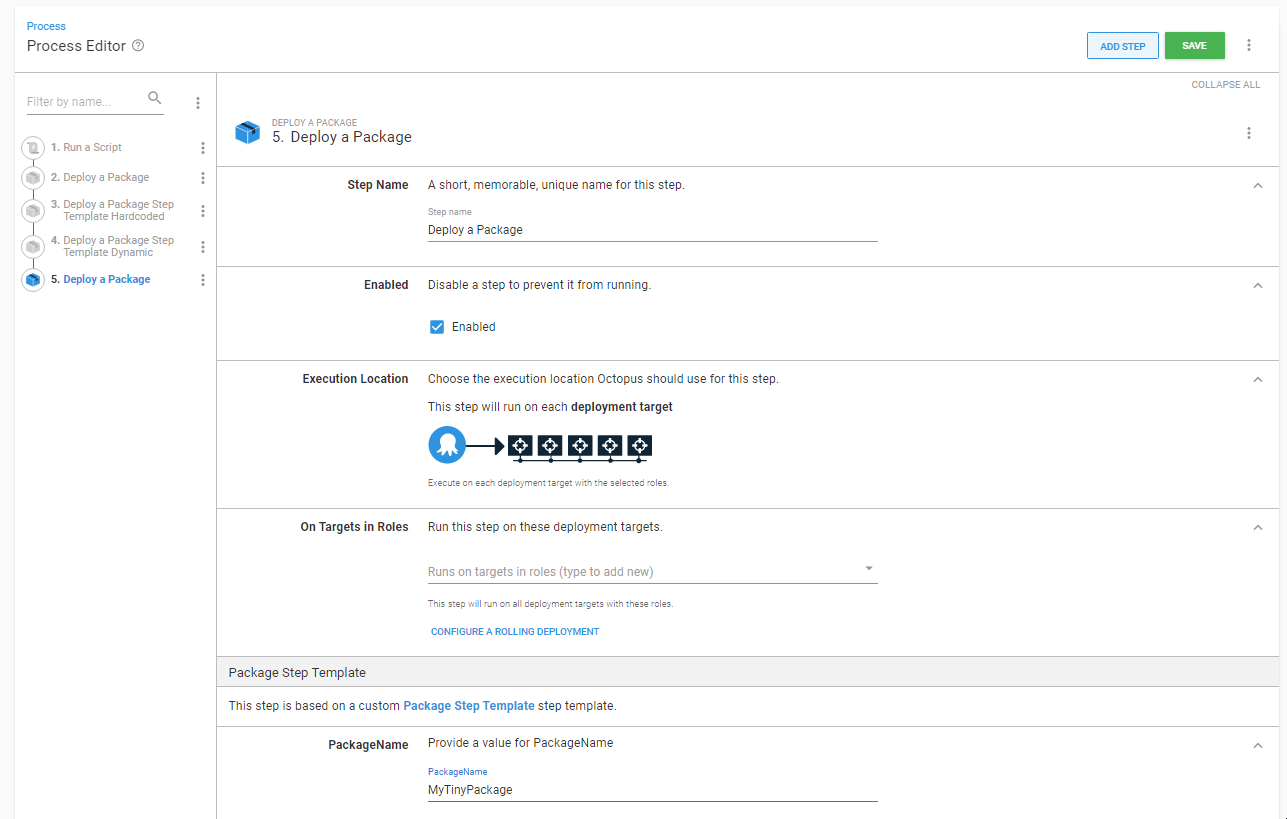Select step 2 Deploy a Package
The width and height of the screenshot is (1287, 819).
(x=100, y=178)
